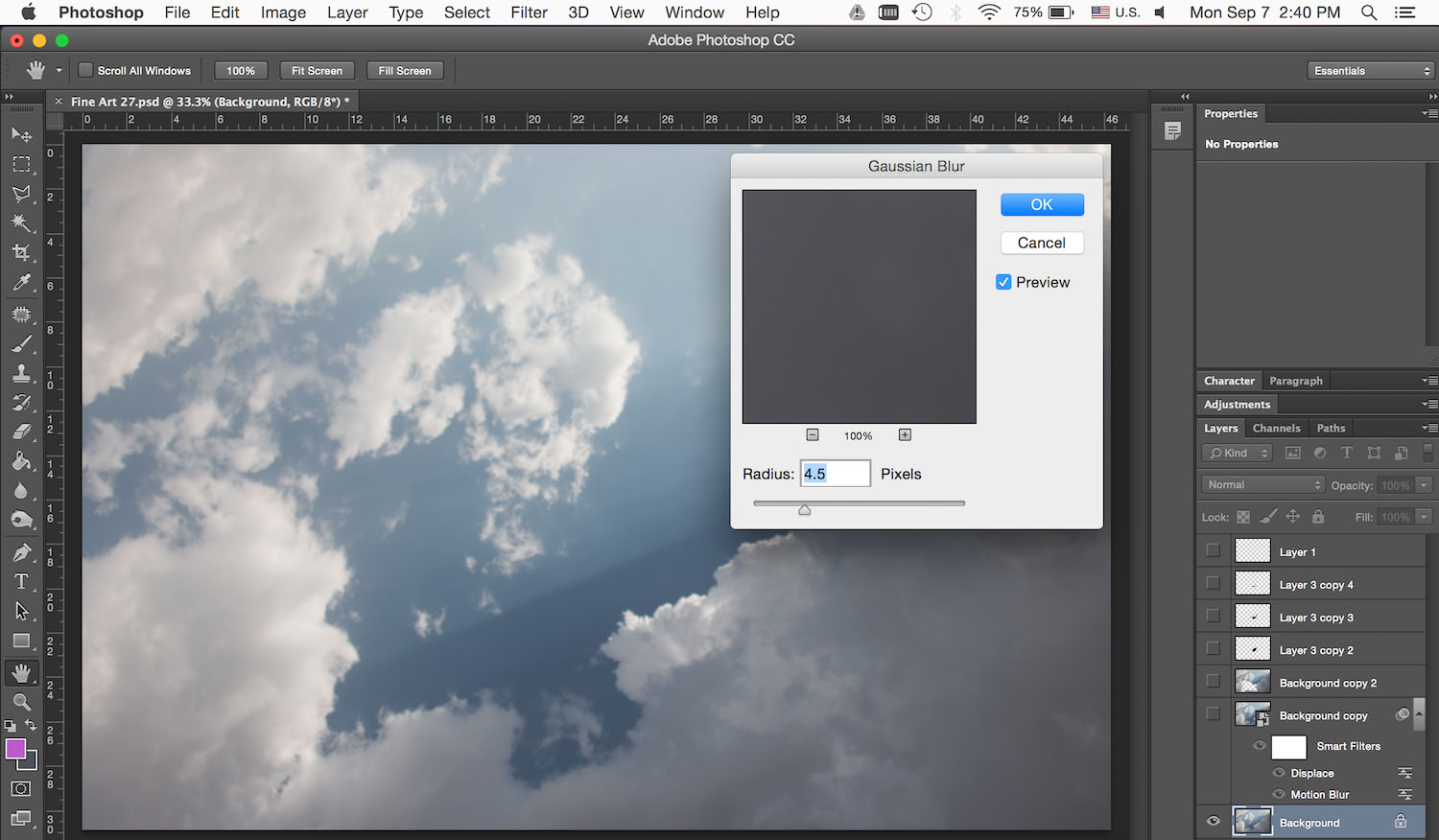The width and height of the screenshot is (1439, 840).
Task: Show Background copy 2 layer visibility
Action: (1214, 681)
